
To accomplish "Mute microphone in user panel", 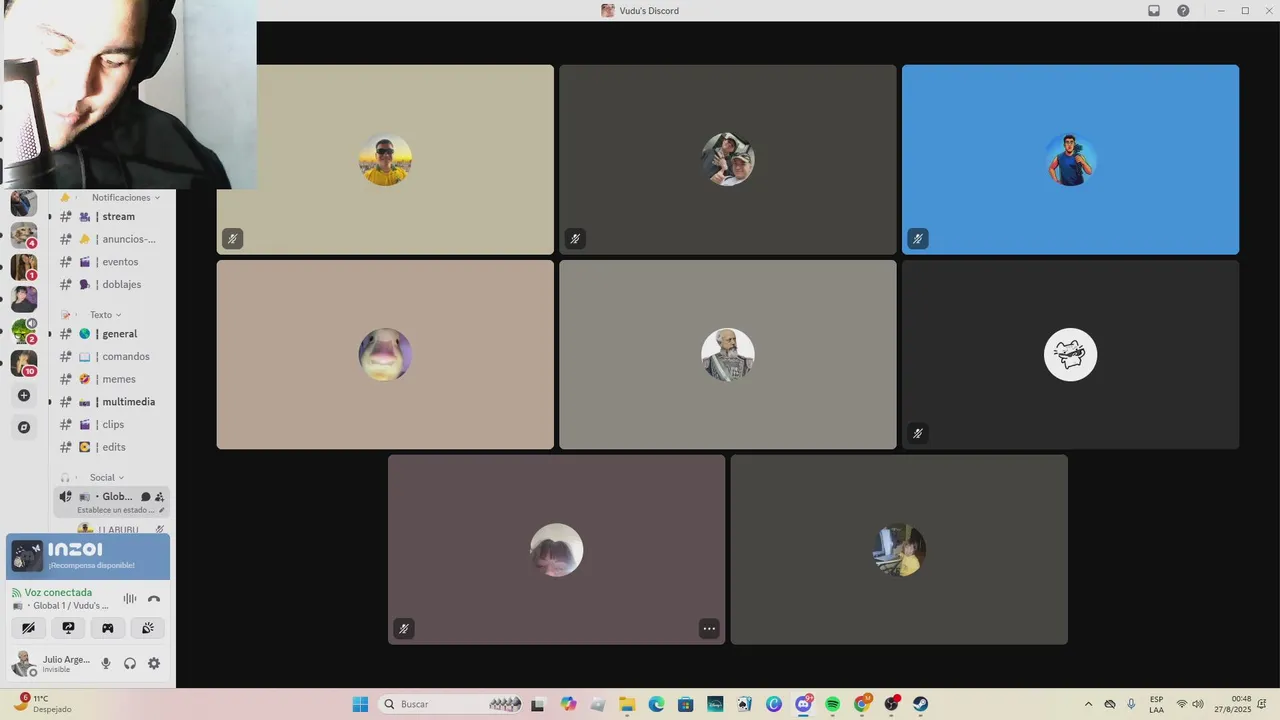I will tap(106, 663).
